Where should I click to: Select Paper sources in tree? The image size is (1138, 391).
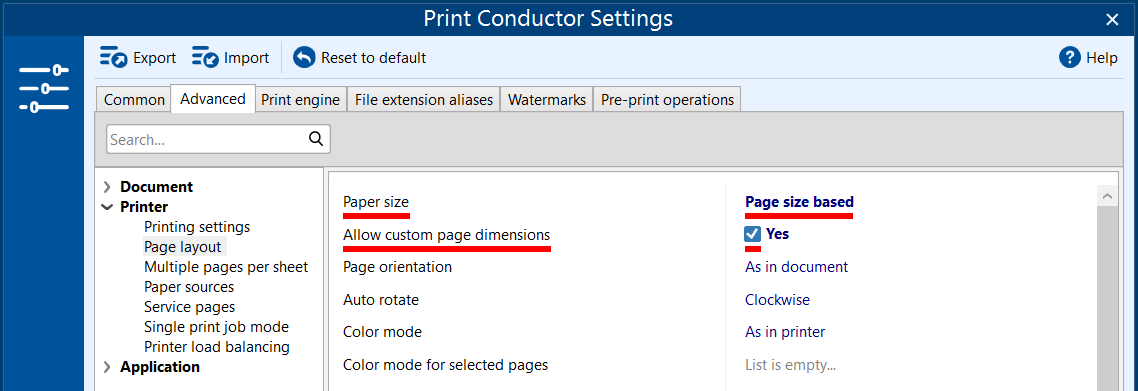[189, 287]
